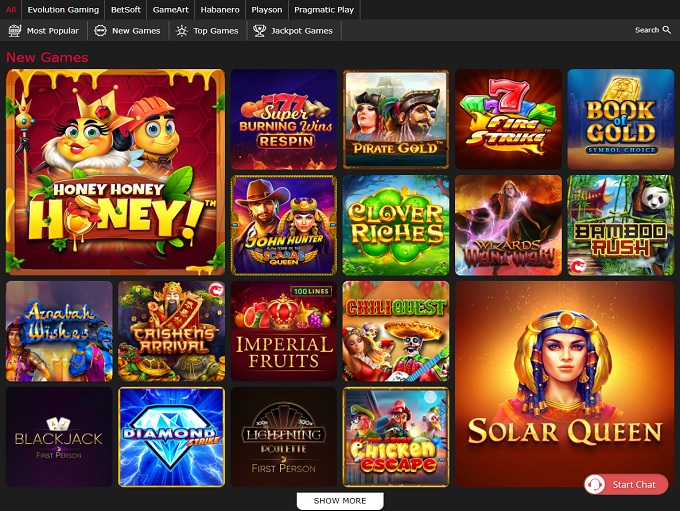Click the Top Games sun icon
This screenshot has width=680, height=511.
click(181, 31)
